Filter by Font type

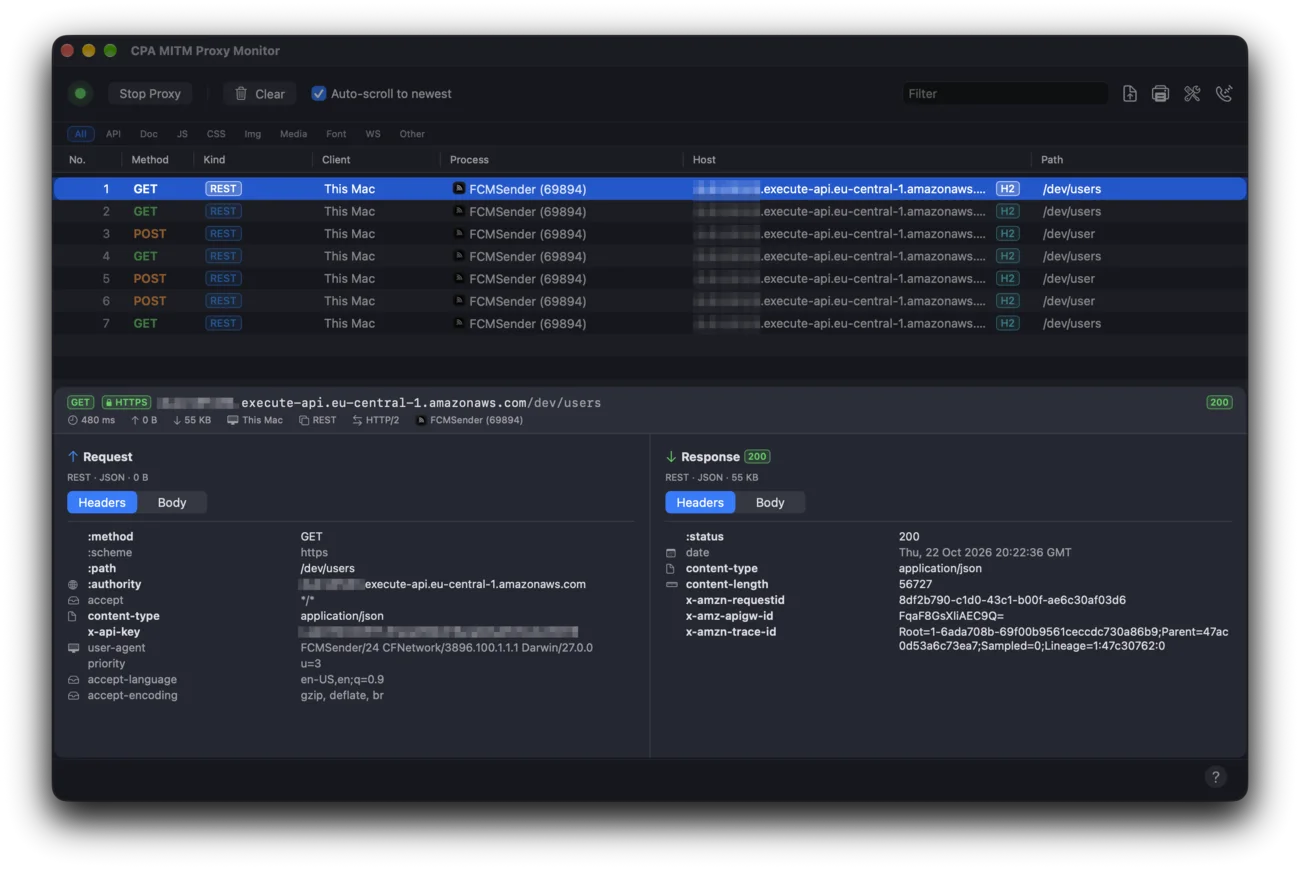[336, 134]
